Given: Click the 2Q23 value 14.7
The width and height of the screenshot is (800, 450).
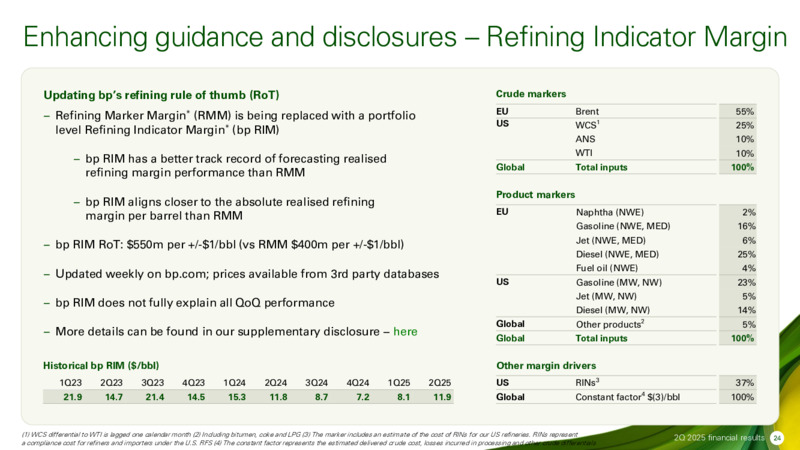Looking at the screenshot, I should coord(114,397).
